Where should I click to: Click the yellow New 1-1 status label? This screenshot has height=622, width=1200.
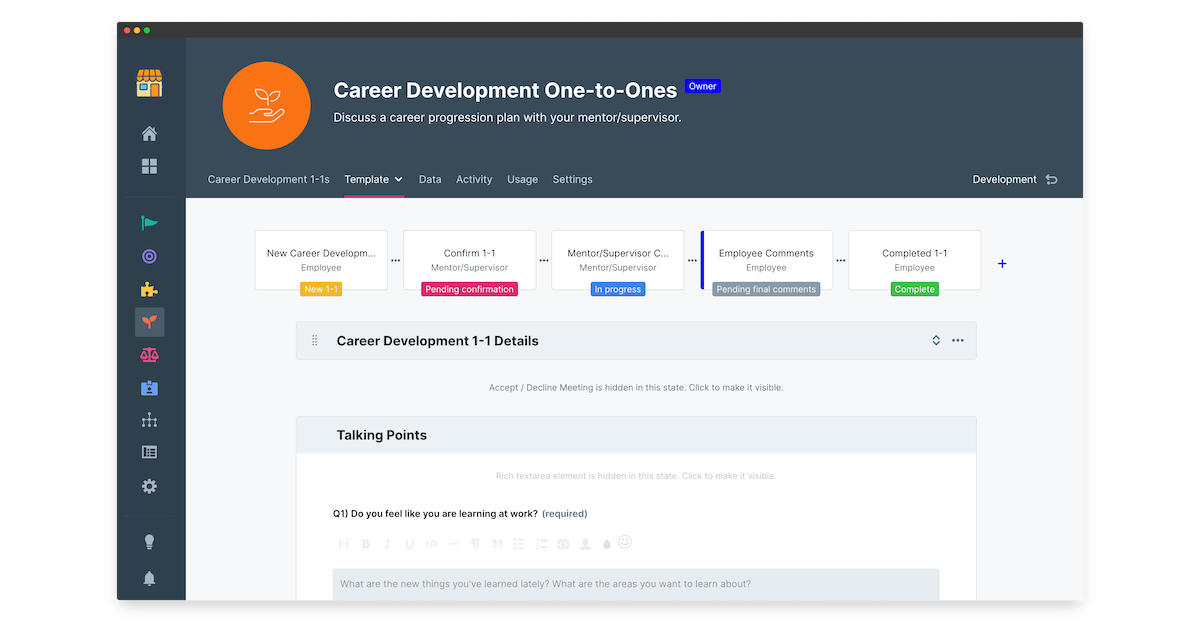[321, 289]
